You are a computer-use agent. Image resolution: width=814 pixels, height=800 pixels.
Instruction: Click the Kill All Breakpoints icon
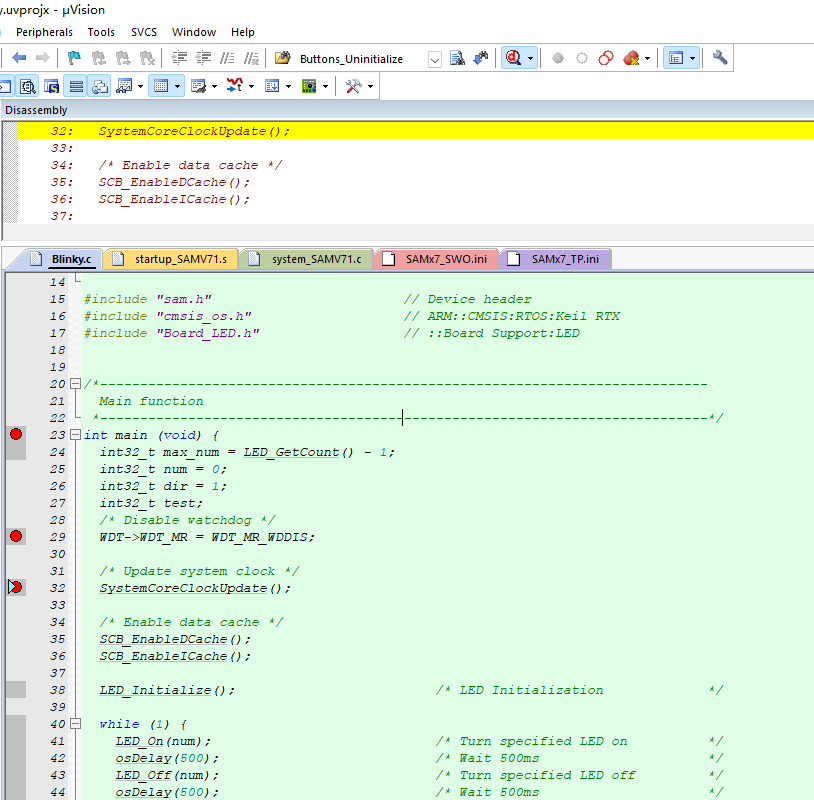pos(631,58)
